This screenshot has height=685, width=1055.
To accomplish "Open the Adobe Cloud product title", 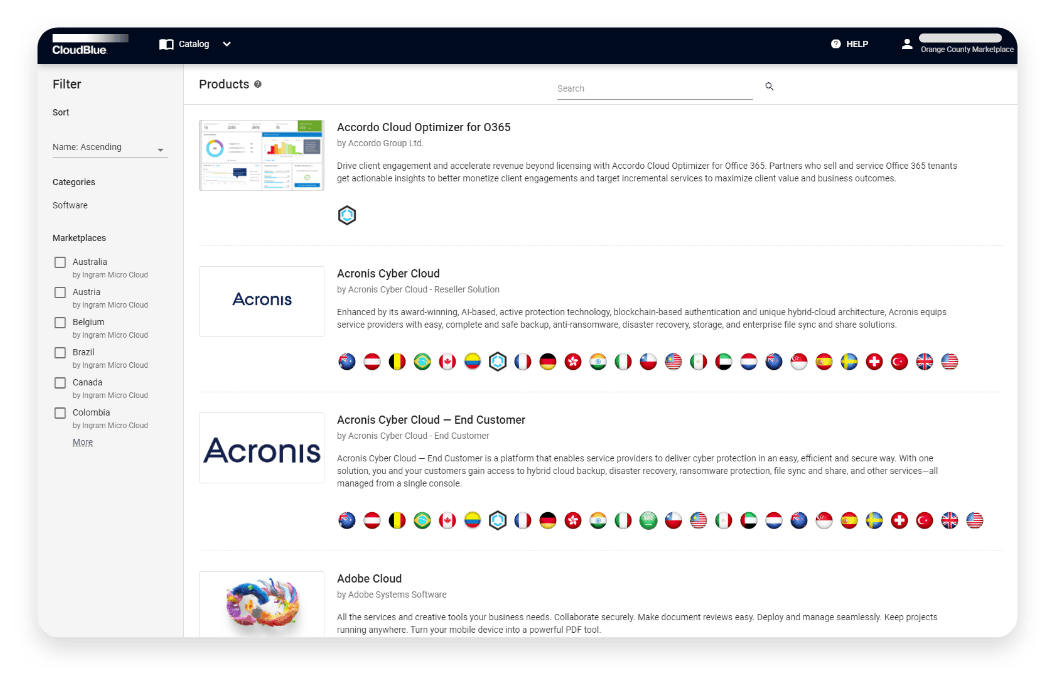I will 369,579.
